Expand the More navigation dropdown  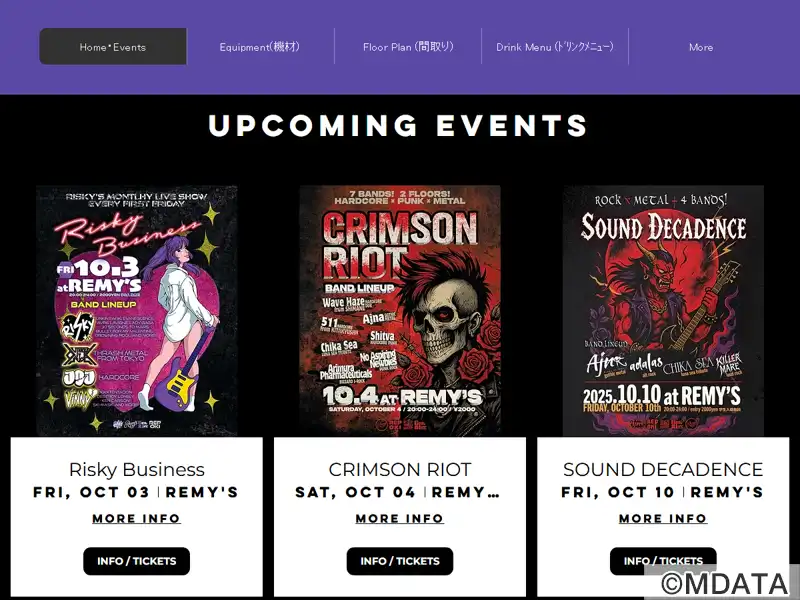click(x=701, y=46)
